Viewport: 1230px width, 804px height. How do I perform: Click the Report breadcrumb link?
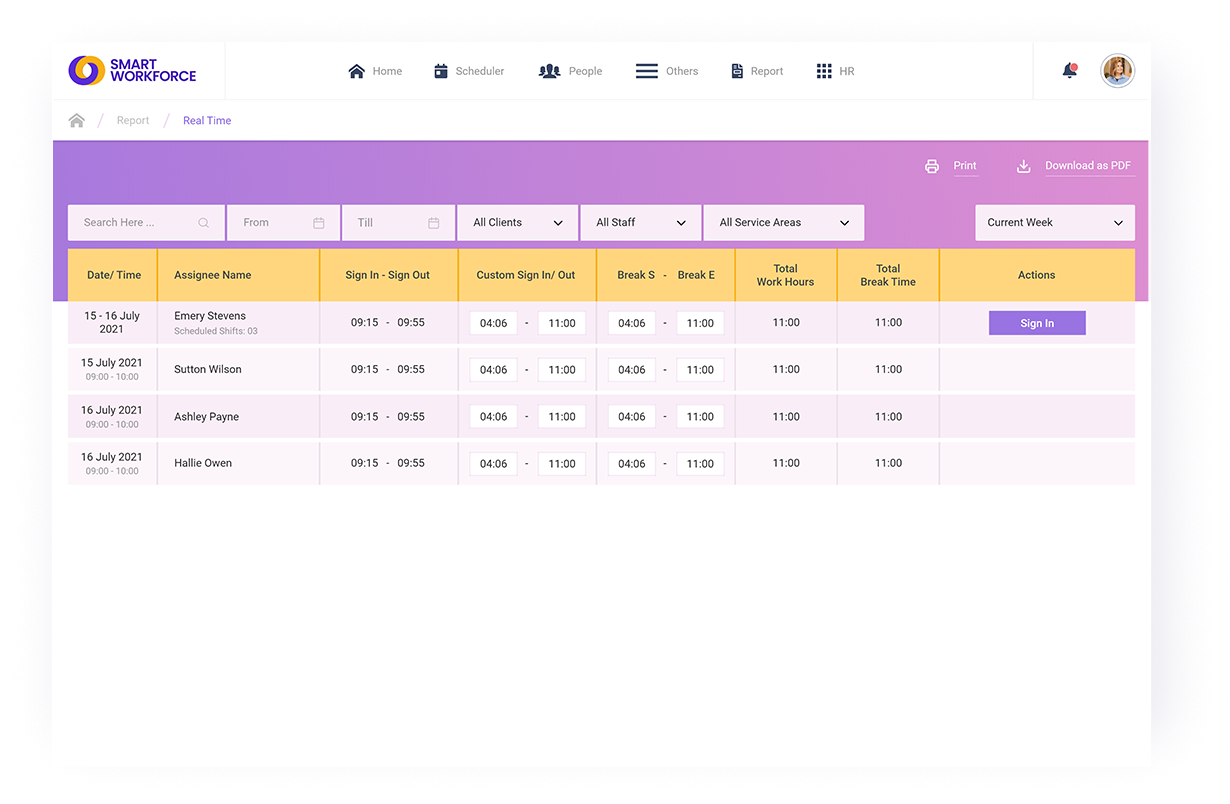(133, 121)
